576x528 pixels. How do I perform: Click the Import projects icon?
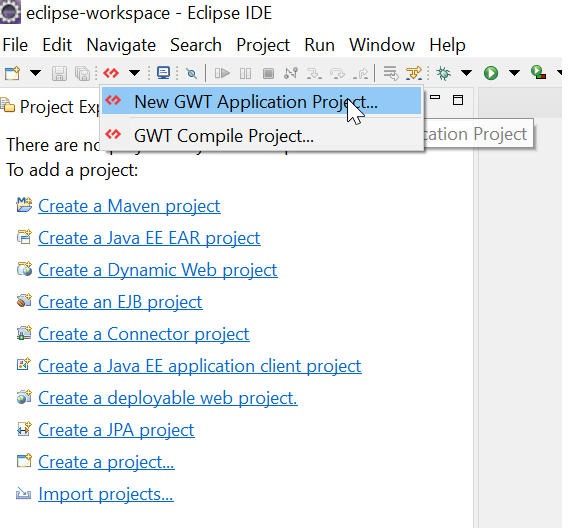click(x=23, y=493)
